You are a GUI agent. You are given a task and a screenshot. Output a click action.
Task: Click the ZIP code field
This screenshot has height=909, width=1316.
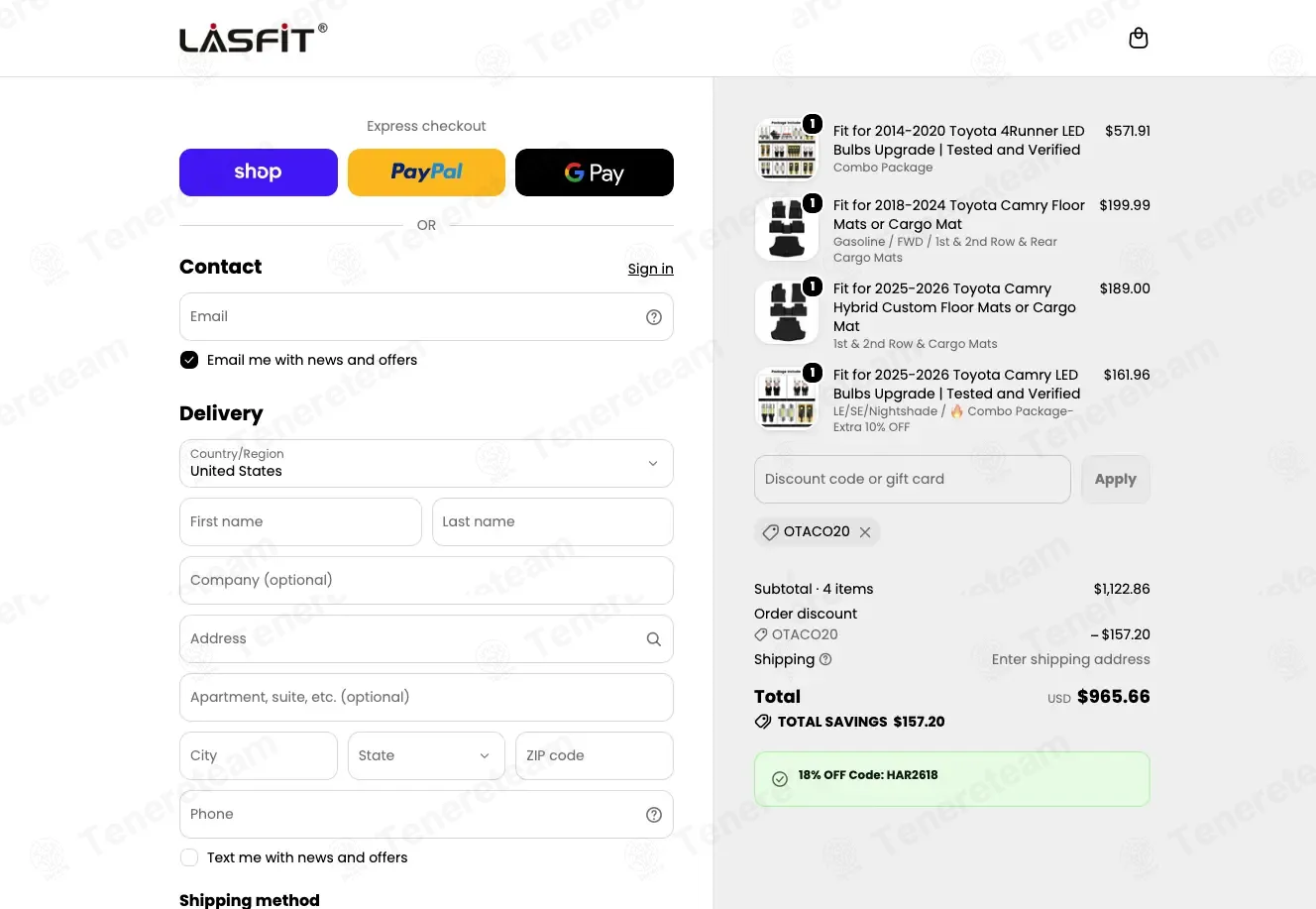[x=595, y=756]
